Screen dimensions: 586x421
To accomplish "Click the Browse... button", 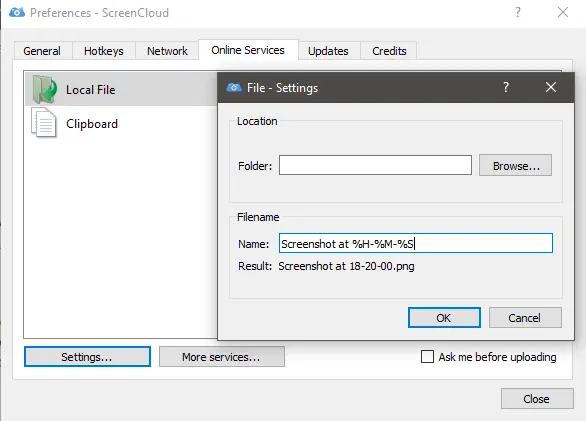I will (515, 165).
